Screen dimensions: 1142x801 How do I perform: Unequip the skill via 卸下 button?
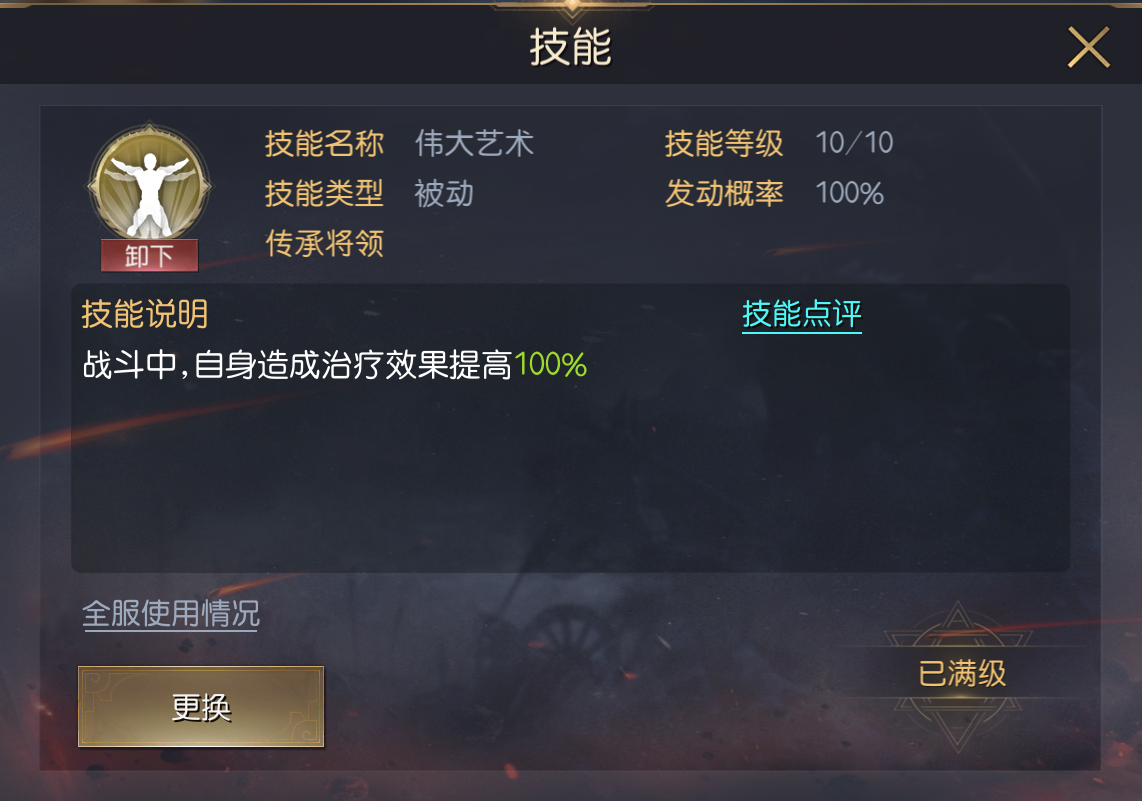click(x=149, y=256)
